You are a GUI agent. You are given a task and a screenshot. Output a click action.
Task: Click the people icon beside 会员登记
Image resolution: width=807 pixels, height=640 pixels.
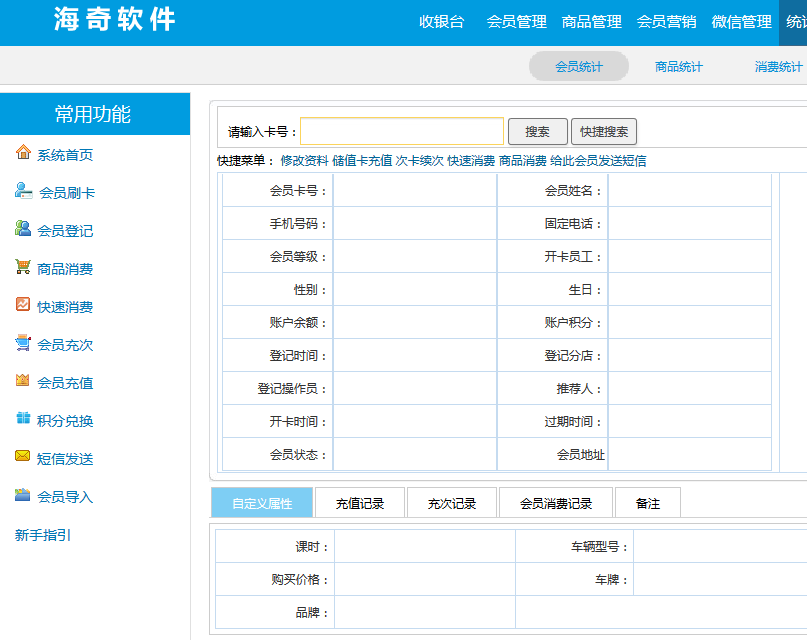click(23, 229)
